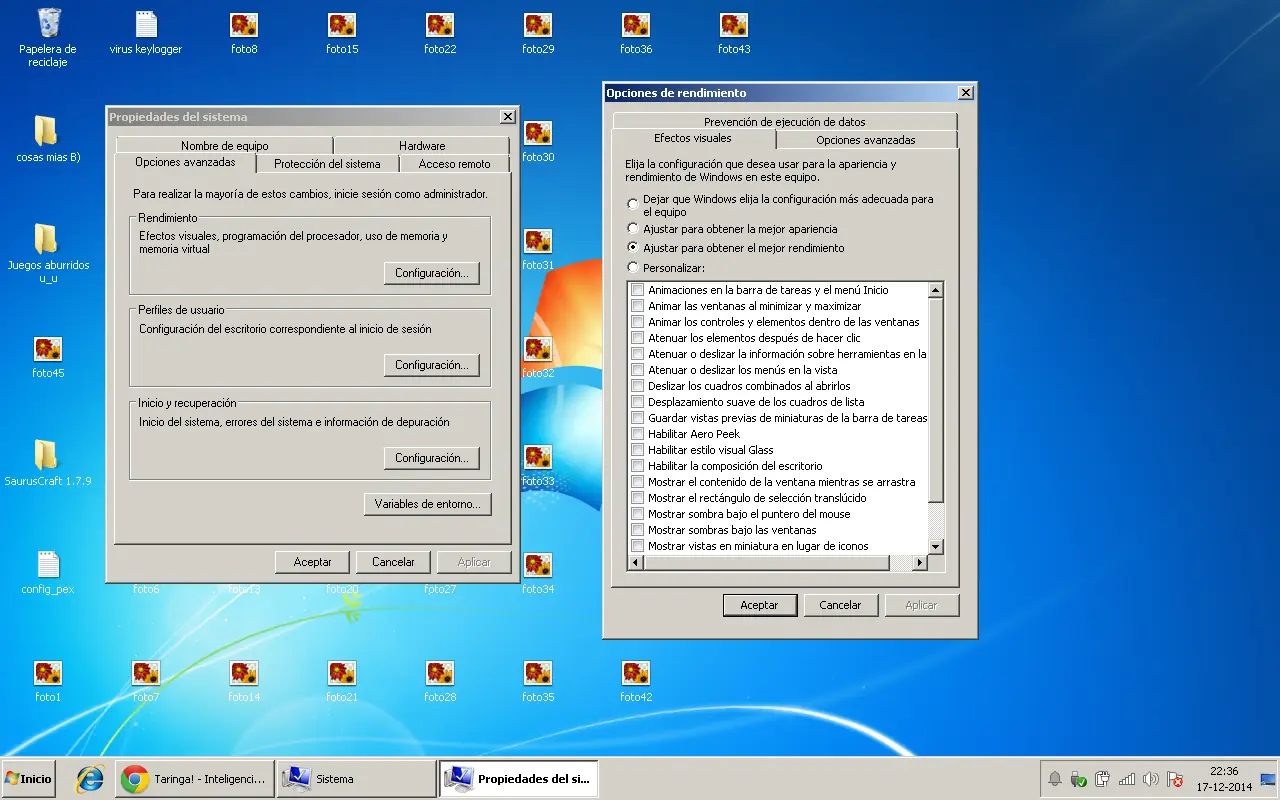
Task: Select the foto15 desktop image icon
Action: pyautogui.click(x=342, y=25)
